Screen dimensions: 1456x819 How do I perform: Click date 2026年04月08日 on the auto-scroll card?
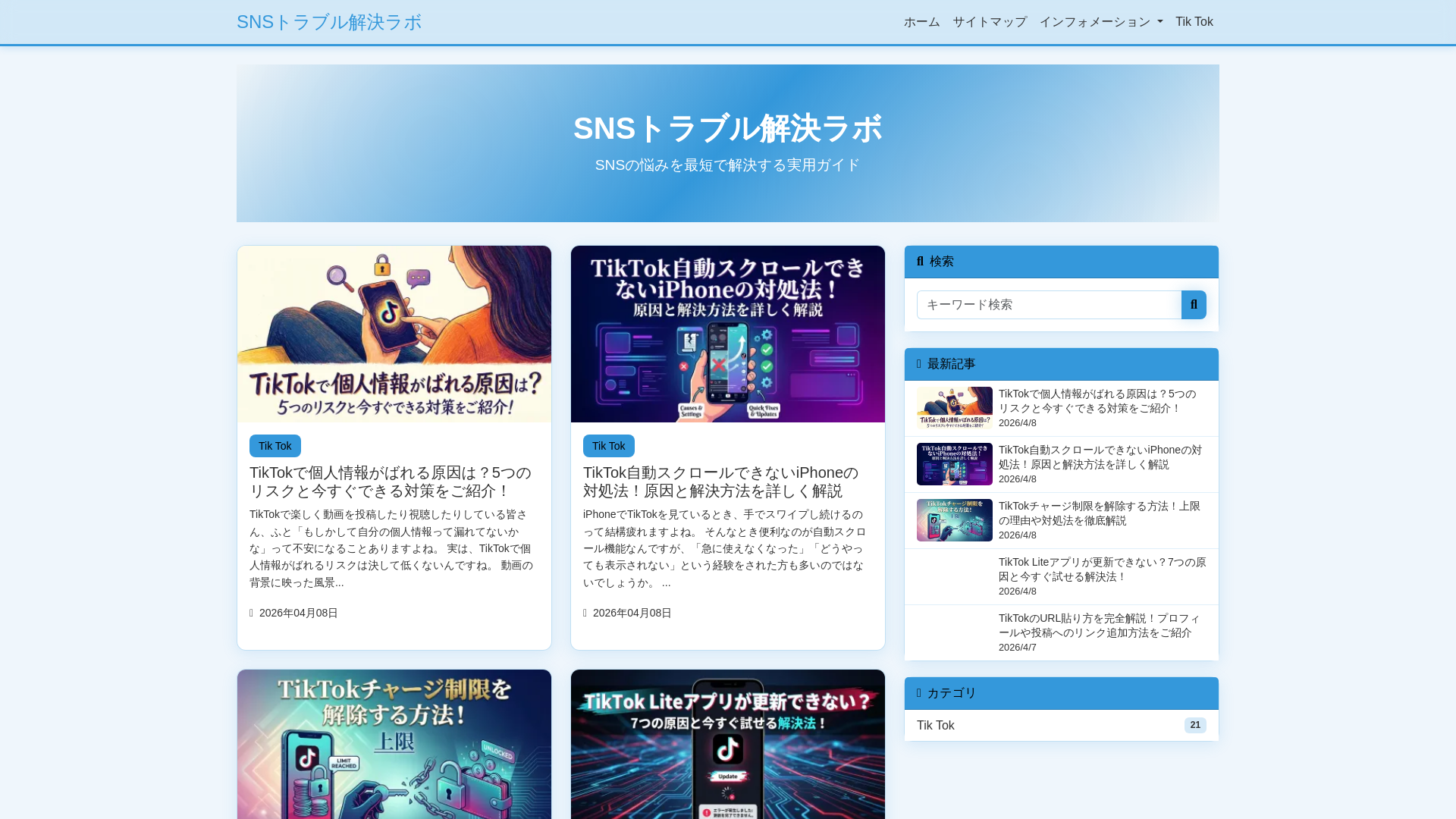(632, 613)
